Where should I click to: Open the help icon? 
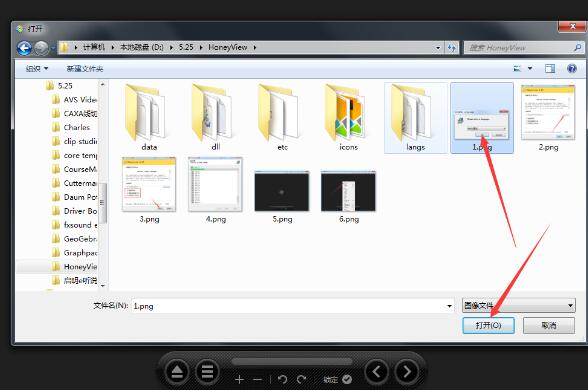(572, 68)
